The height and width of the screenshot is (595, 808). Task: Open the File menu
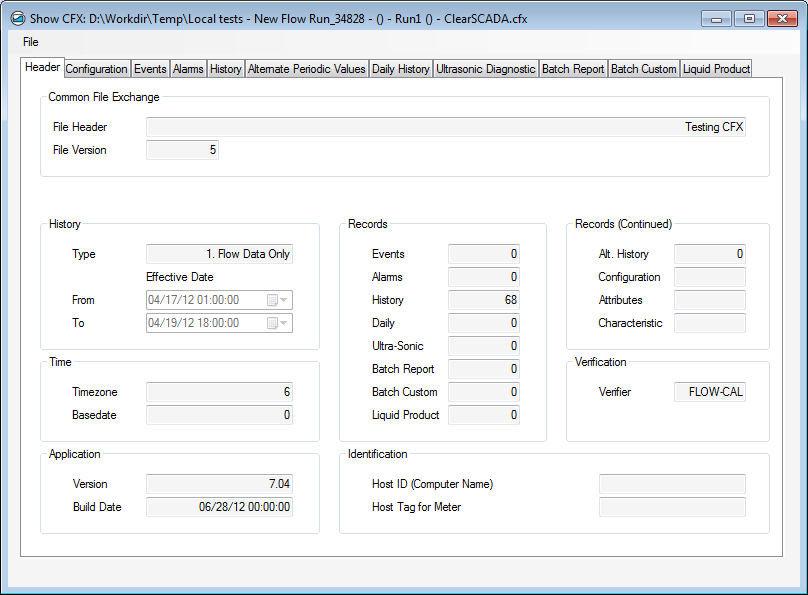tap(30, 42)
